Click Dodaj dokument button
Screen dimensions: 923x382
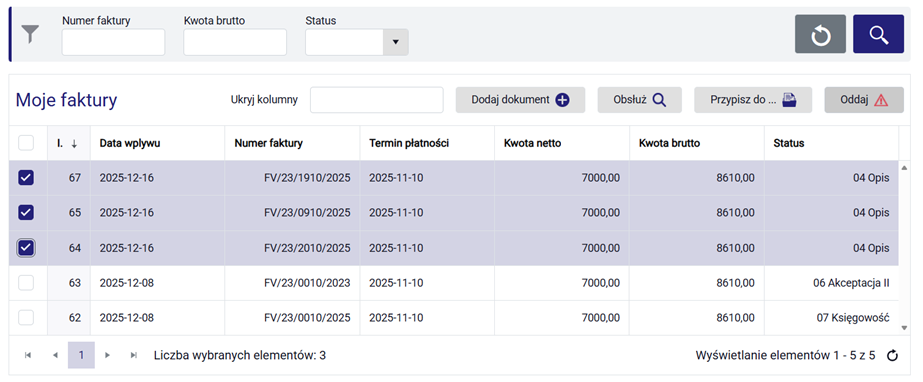520,100
